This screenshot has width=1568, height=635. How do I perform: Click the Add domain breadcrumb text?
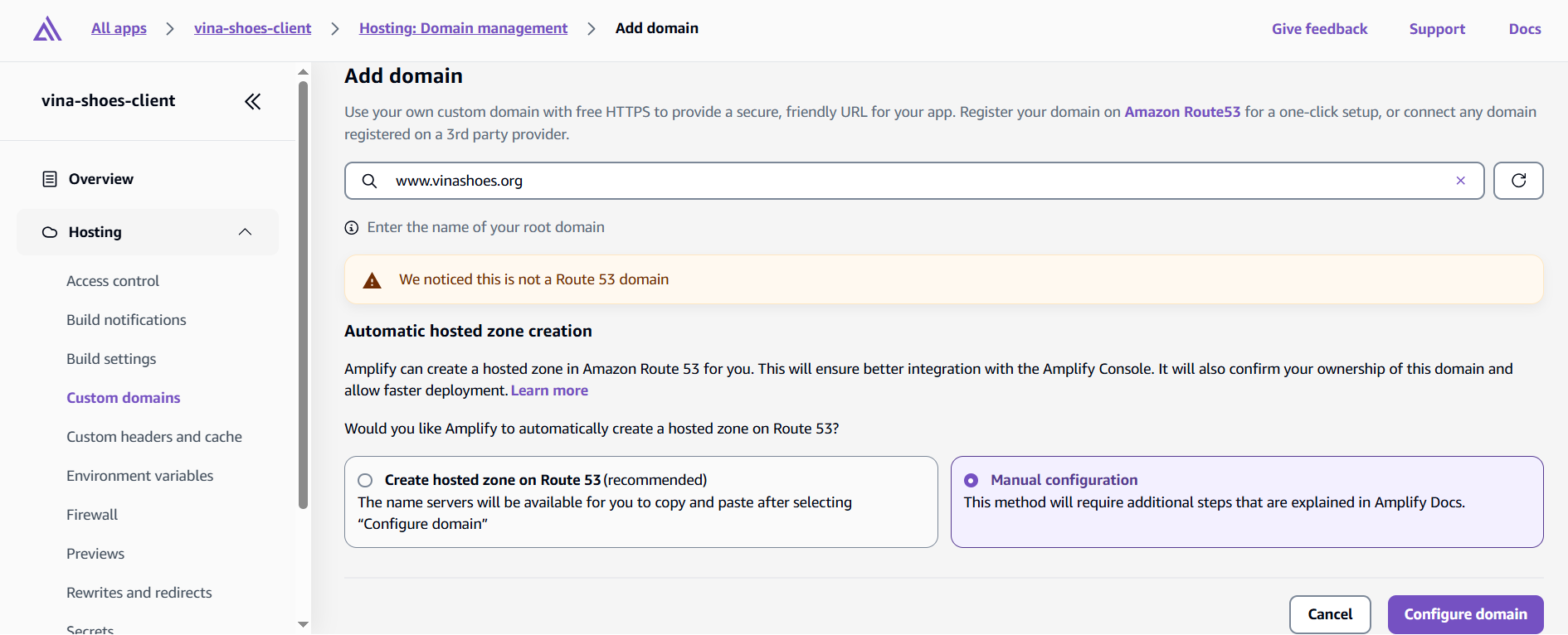[x=657, y=28]
